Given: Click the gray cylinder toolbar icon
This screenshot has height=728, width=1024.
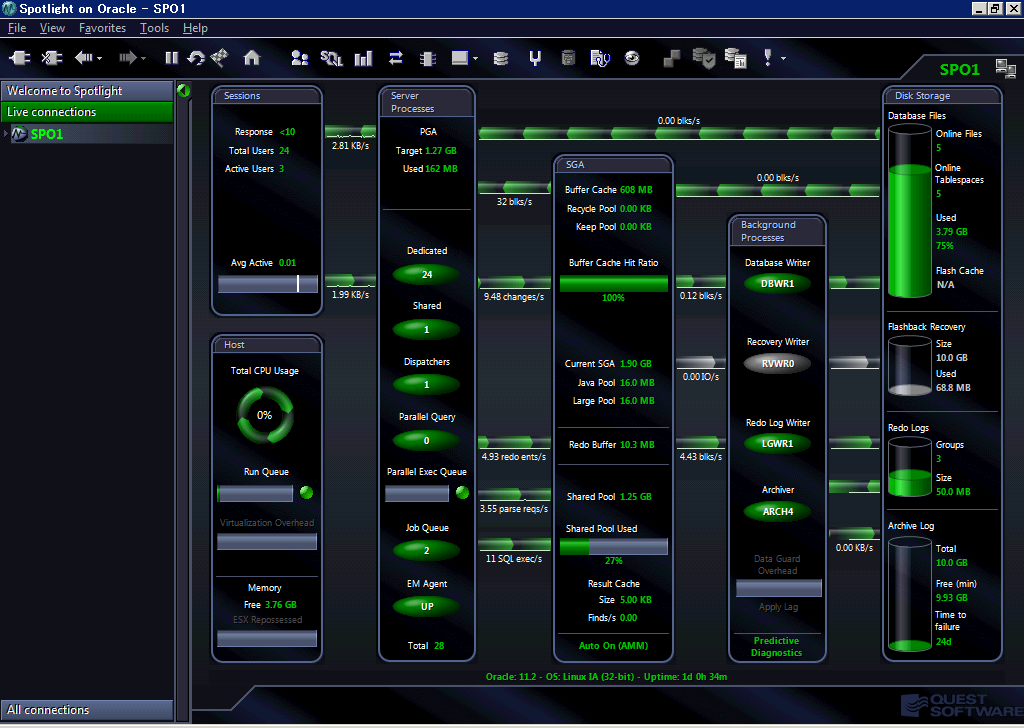Looking at the screenshot, I should [x=568, y=58].
